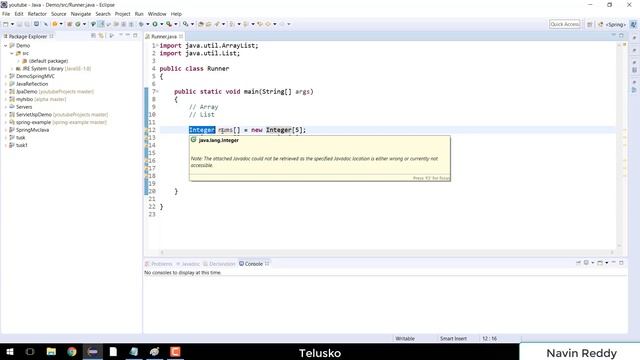The width and height of the screenshot is (640, 360).
Task: Click the Open Console icon in Console panel
Action: point(600,263)
